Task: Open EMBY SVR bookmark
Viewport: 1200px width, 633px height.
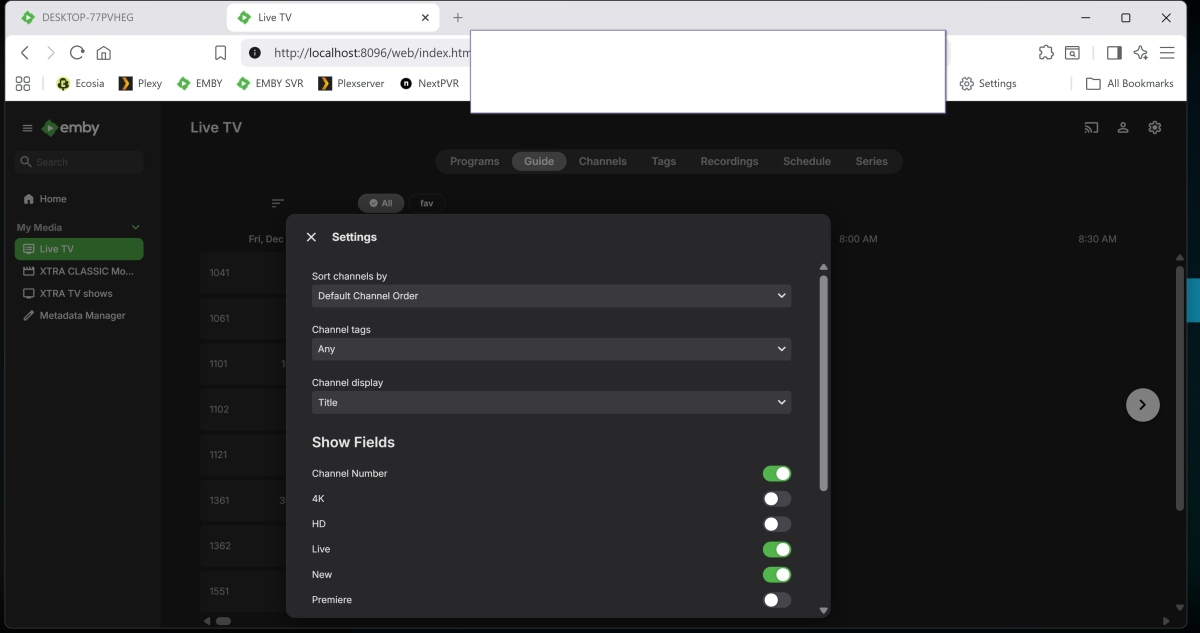Action: click(269, 83)
